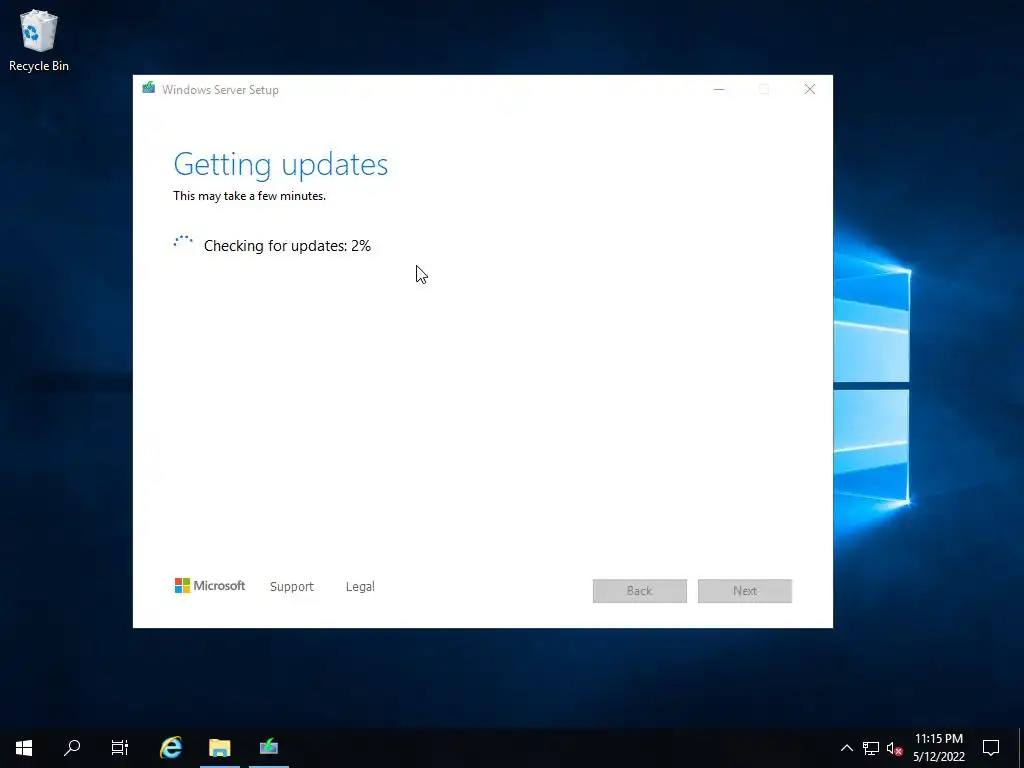Open the Recycle Bin desktop icon
Screen dimensions: 1024x768
39,41
